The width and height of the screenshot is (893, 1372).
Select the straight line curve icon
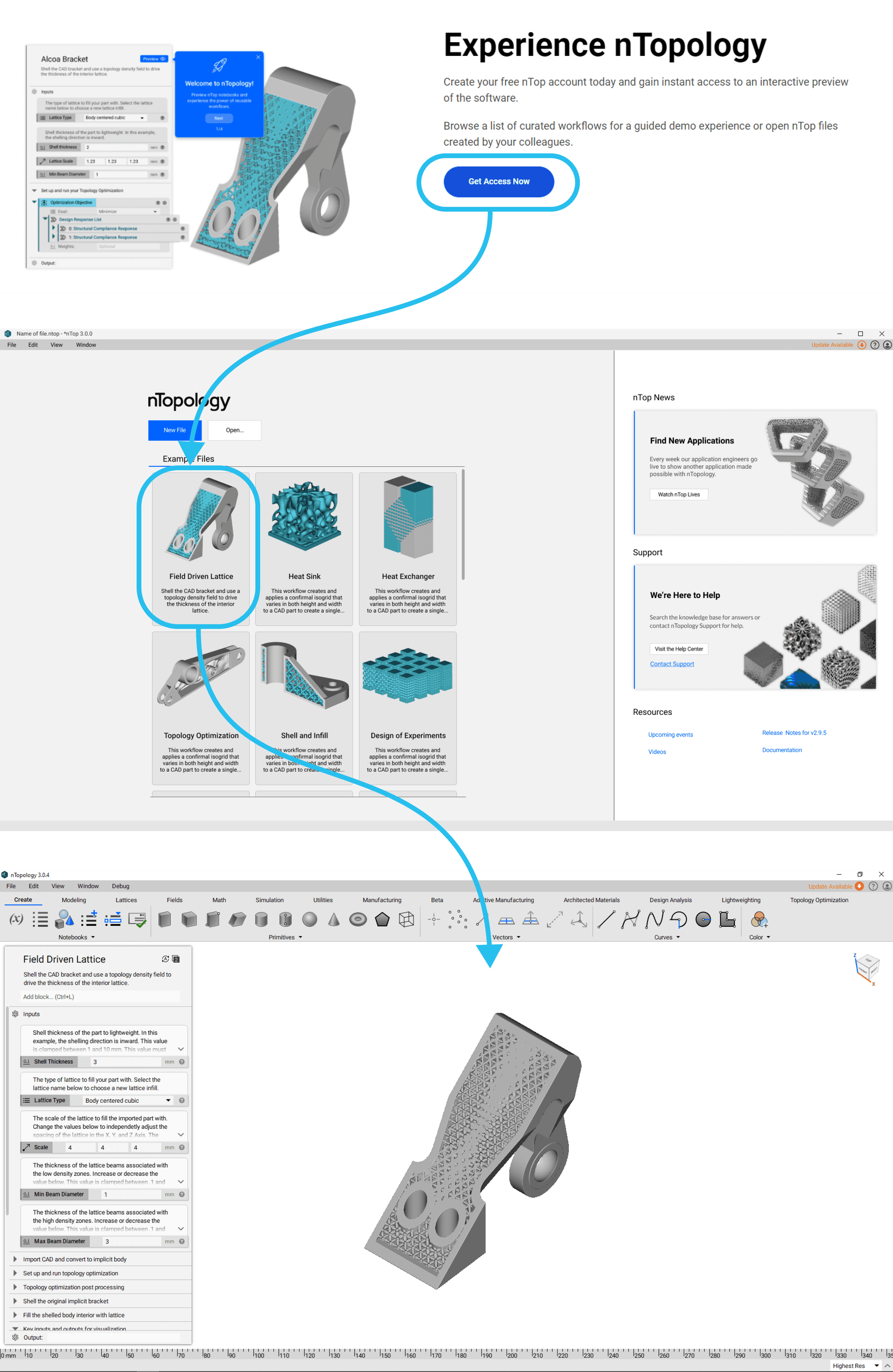click(x=606, y=919)
